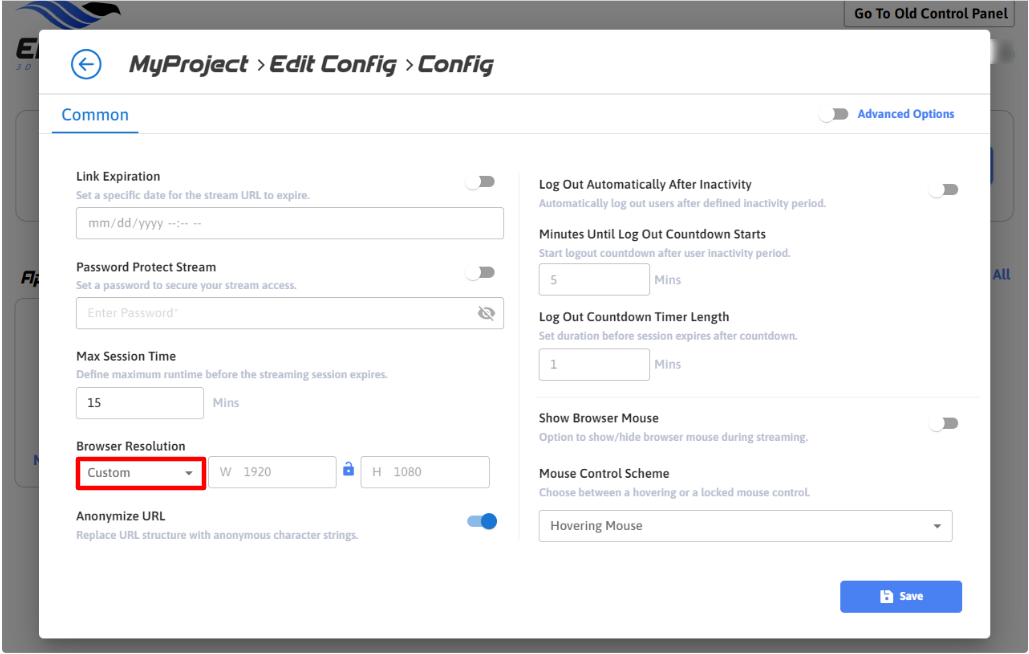Click the resolution height field

[x=425, y=472]
